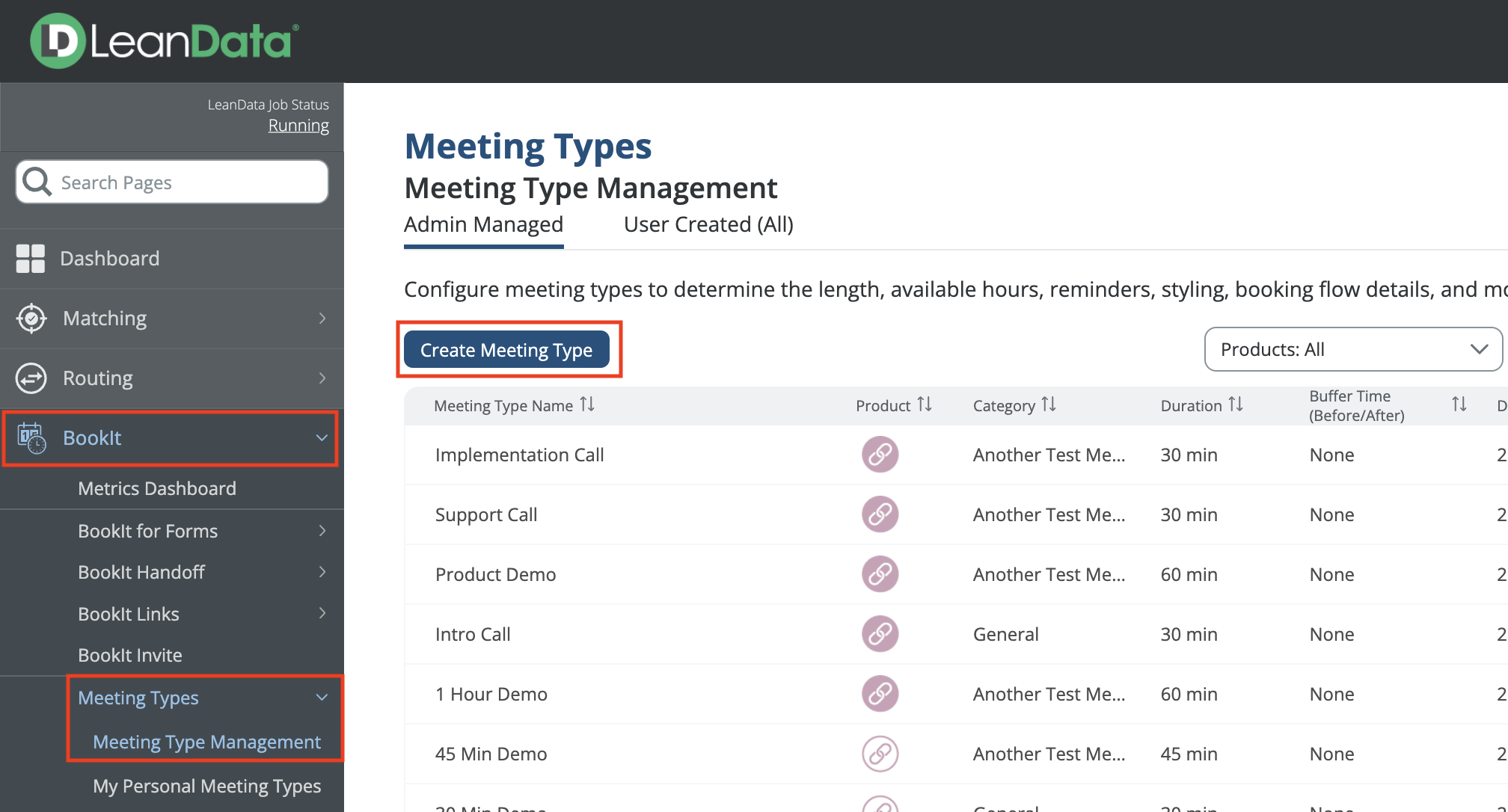Select 45 Min Demo meeting type
1508x812 pixels.
tap(491, 754)
